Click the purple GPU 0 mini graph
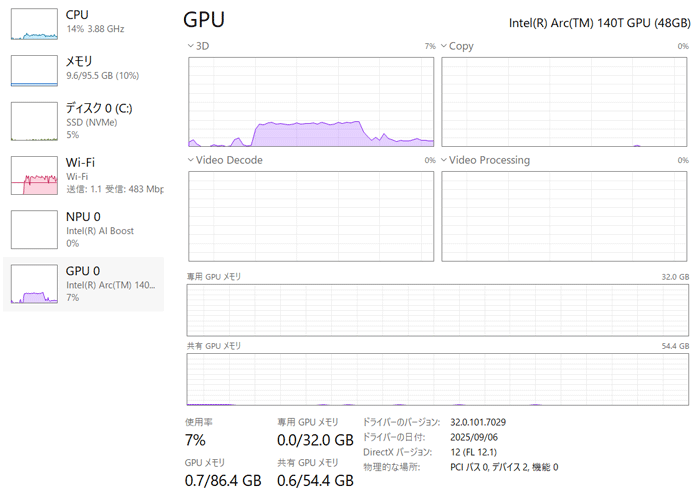700x500 pixels. pos(34,284)
